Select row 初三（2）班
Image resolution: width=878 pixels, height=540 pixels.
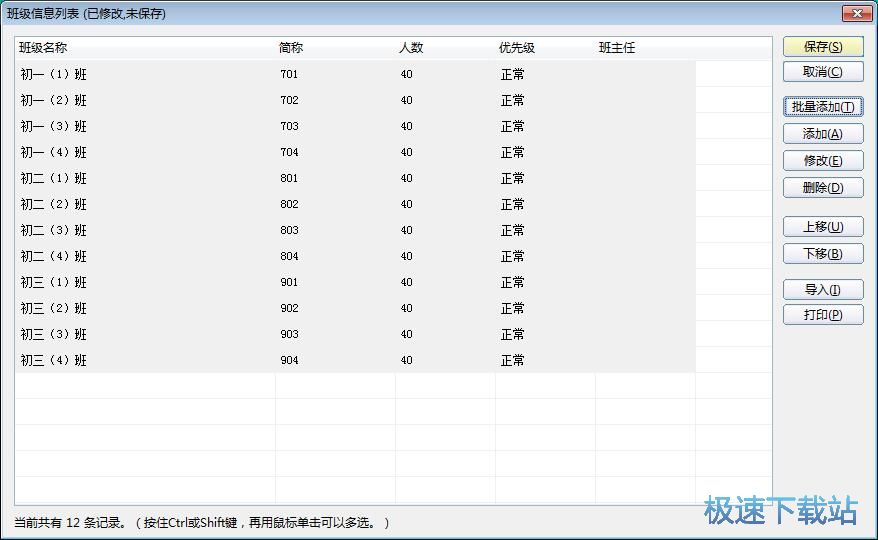[x=355, y=308]
